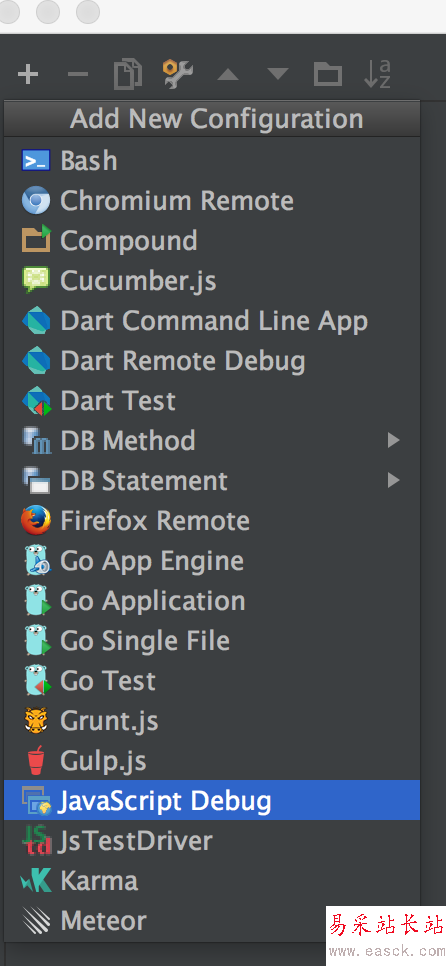This screenshot has height=966, width=446.
Task: Click the Copy Configuration icon
Action: (128, 75)
